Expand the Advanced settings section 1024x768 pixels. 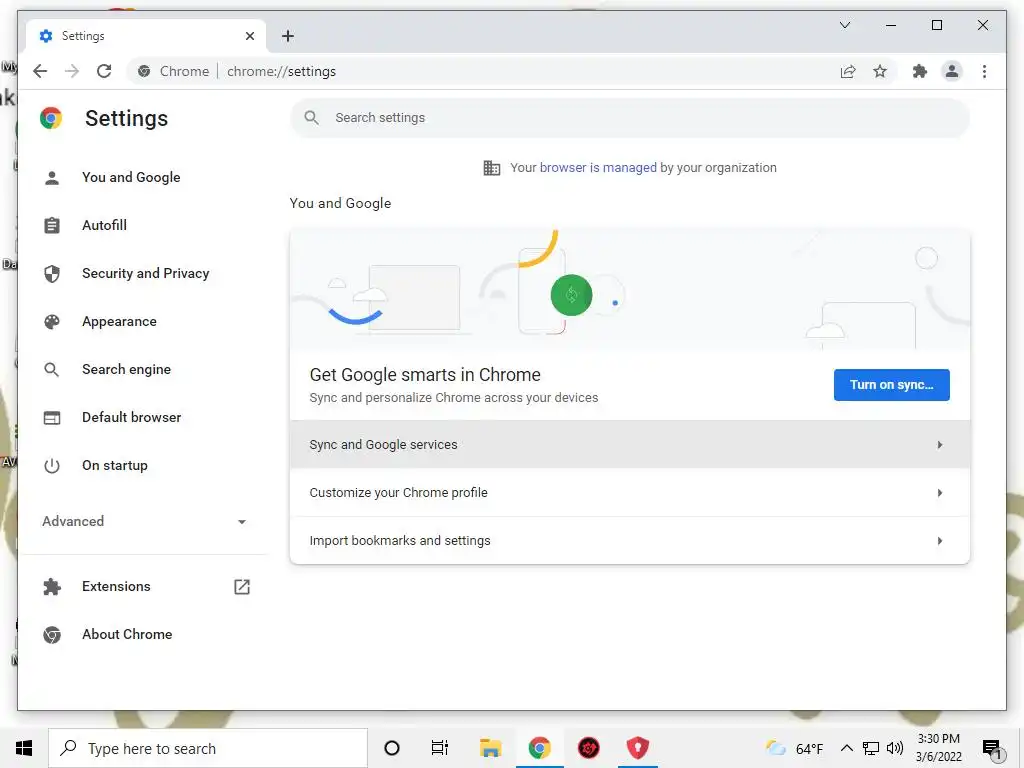(x=144, y=521)
